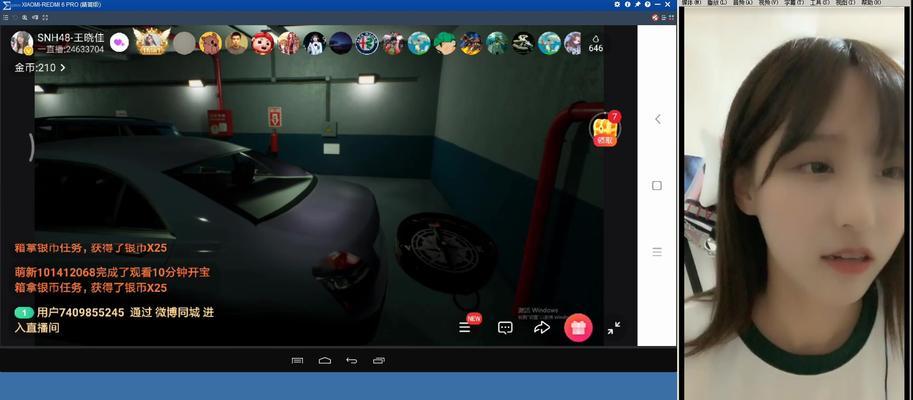Tap the share arrow icon

pyautogui.click(x=542, y=328)
